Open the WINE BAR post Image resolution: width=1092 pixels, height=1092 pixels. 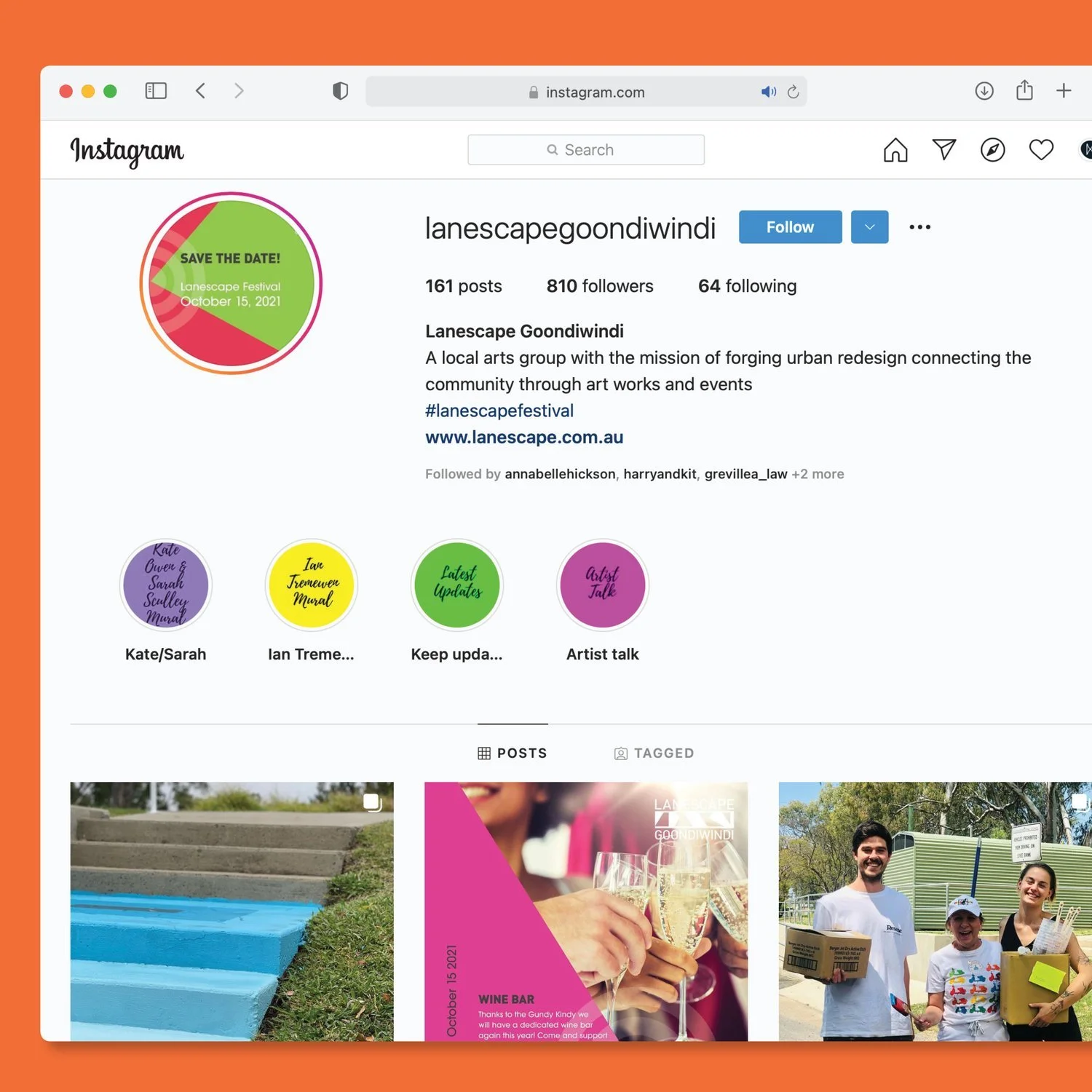pos(586,911)
